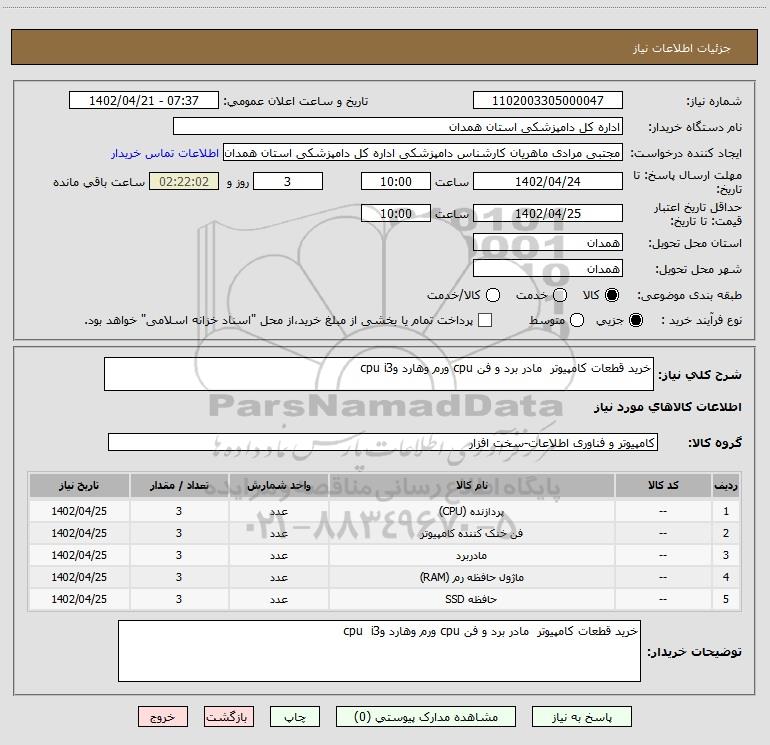Select the حافظه SSD item cell
770x745 pixels.
[x=471, y=600]
